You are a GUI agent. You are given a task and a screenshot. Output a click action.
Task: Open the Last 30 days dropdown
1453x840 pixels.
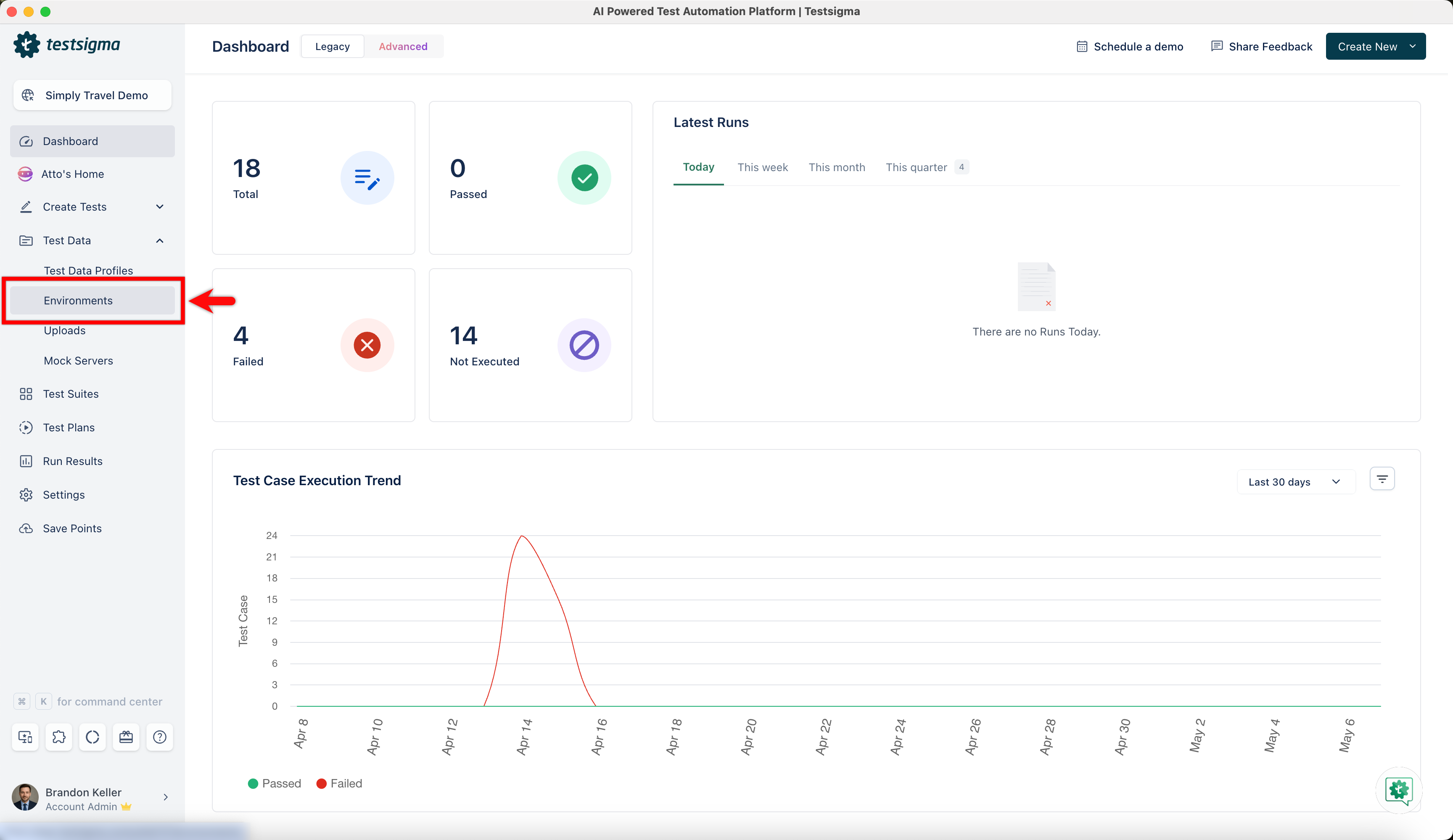[1296, 482]
